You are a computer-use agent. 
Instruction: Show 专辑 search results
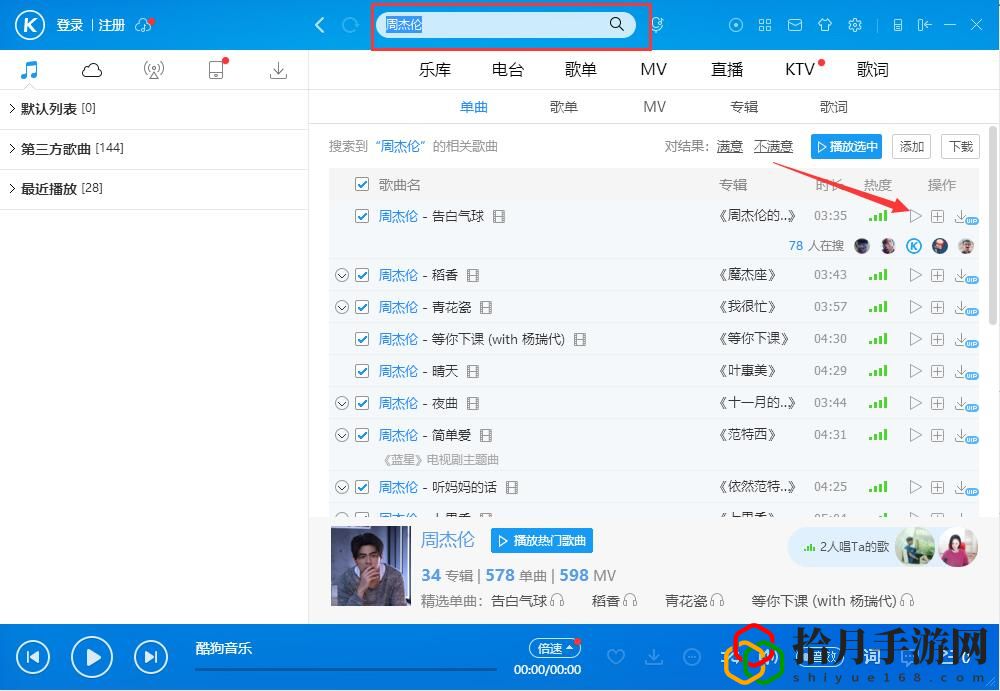pyautogui.click(x=744, y=107)
